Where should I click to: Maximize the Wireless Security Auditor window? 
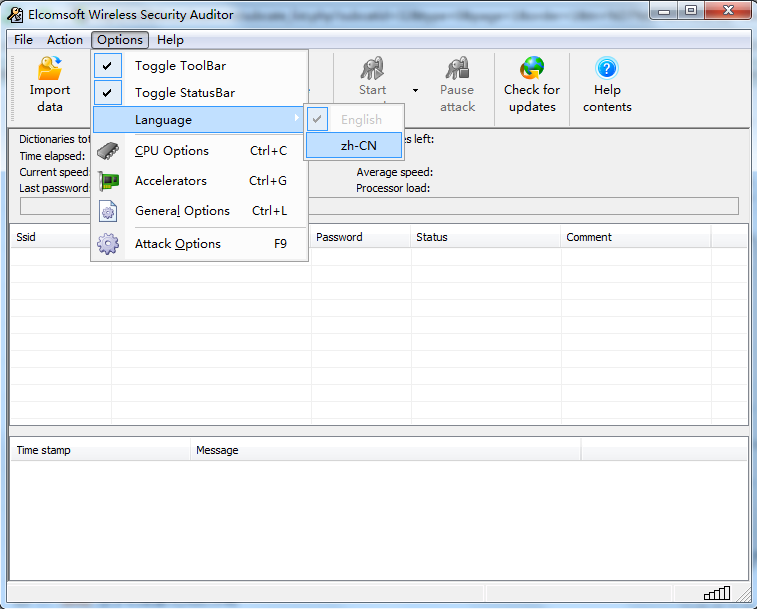click(691, 11)
